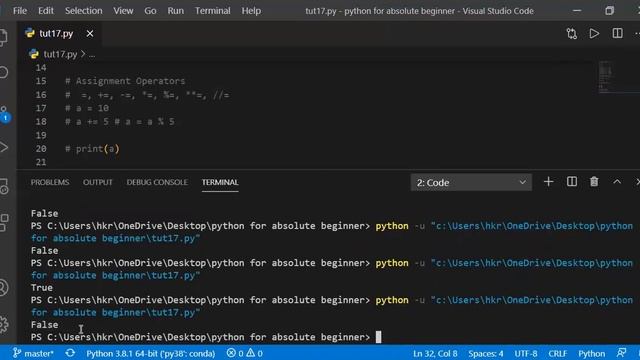
Task: Switch to the DEBUG CONSOLE panel tab
Action: point(157,182)
